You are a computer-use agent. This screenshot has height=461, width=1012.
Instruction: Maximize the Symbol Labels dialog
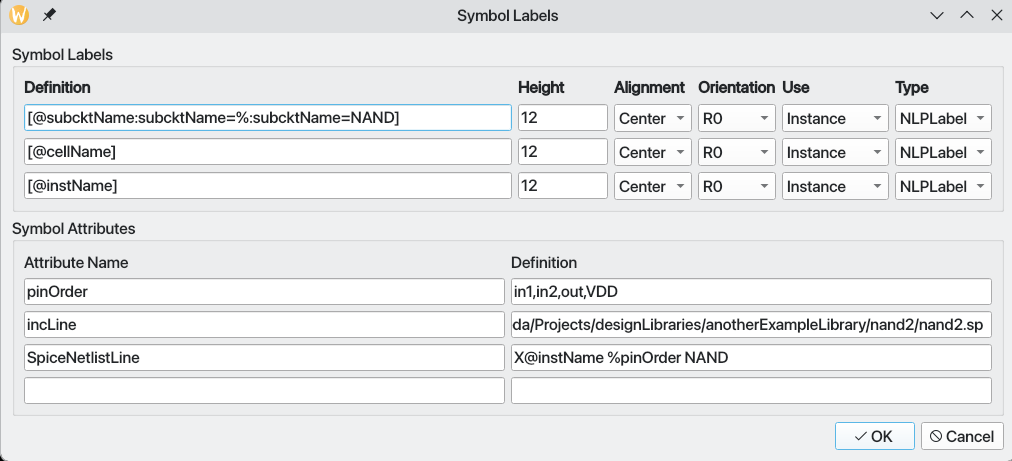[966, 15]
